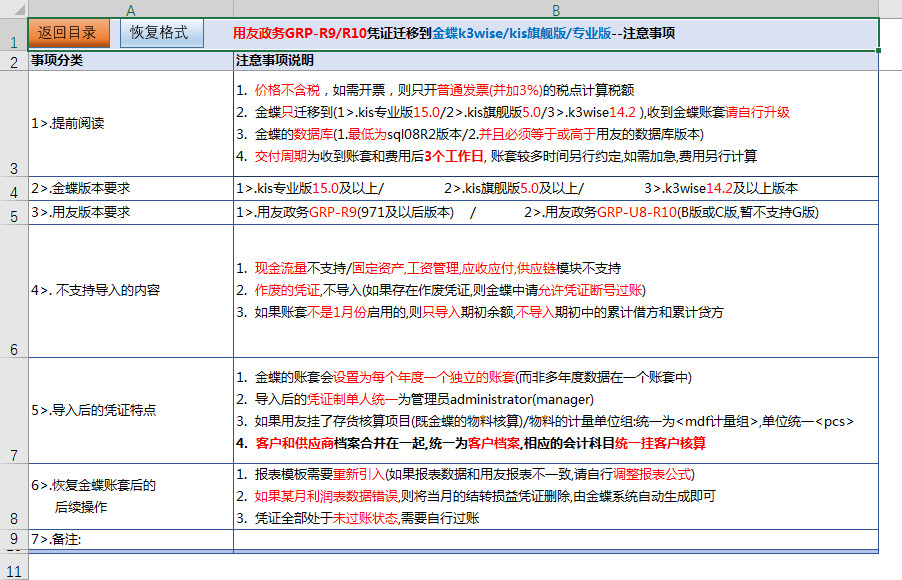Click the 4>.不支持导入的内容 cell
Screen dimensions: 902x580
pos(131,291)
